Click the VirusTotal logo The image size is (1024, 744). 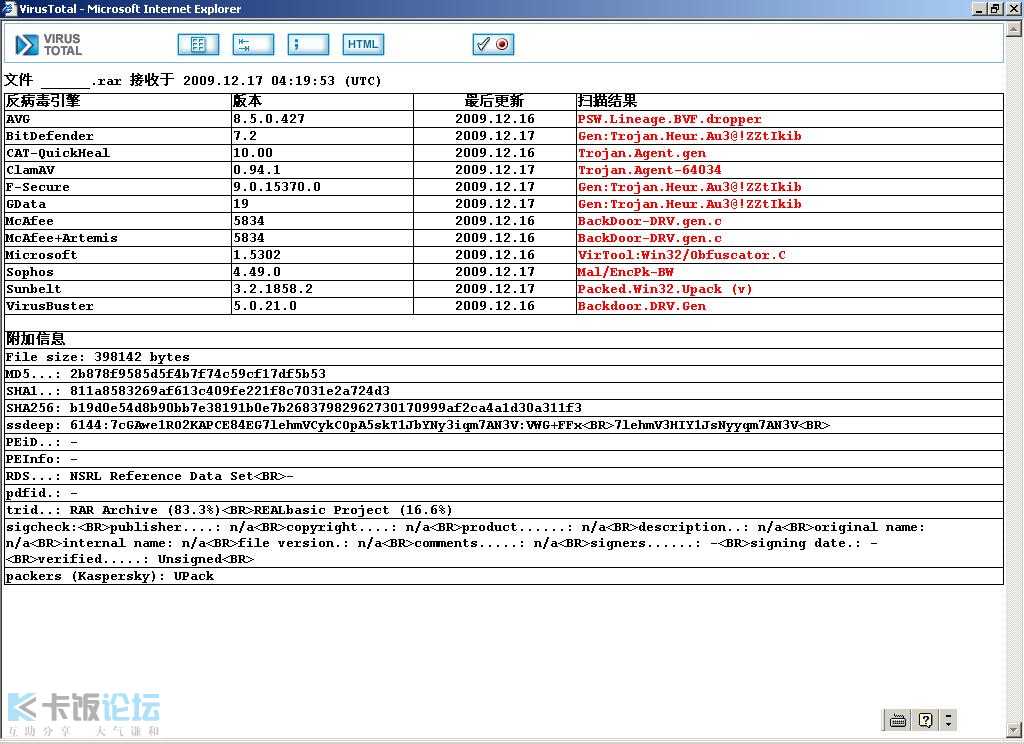tap(48, 44)
